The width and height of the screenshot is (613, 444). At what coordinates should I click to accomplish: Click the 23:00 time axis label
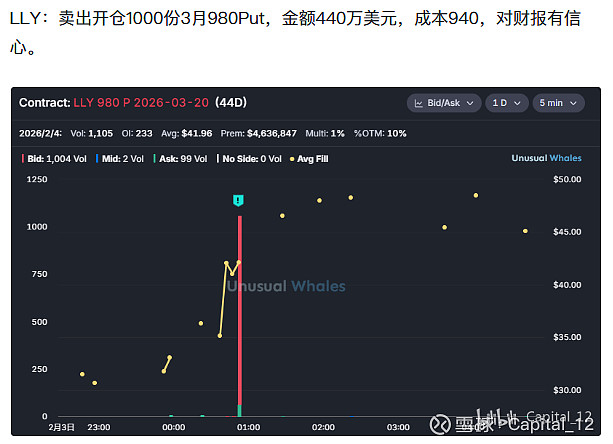(99, 427)
